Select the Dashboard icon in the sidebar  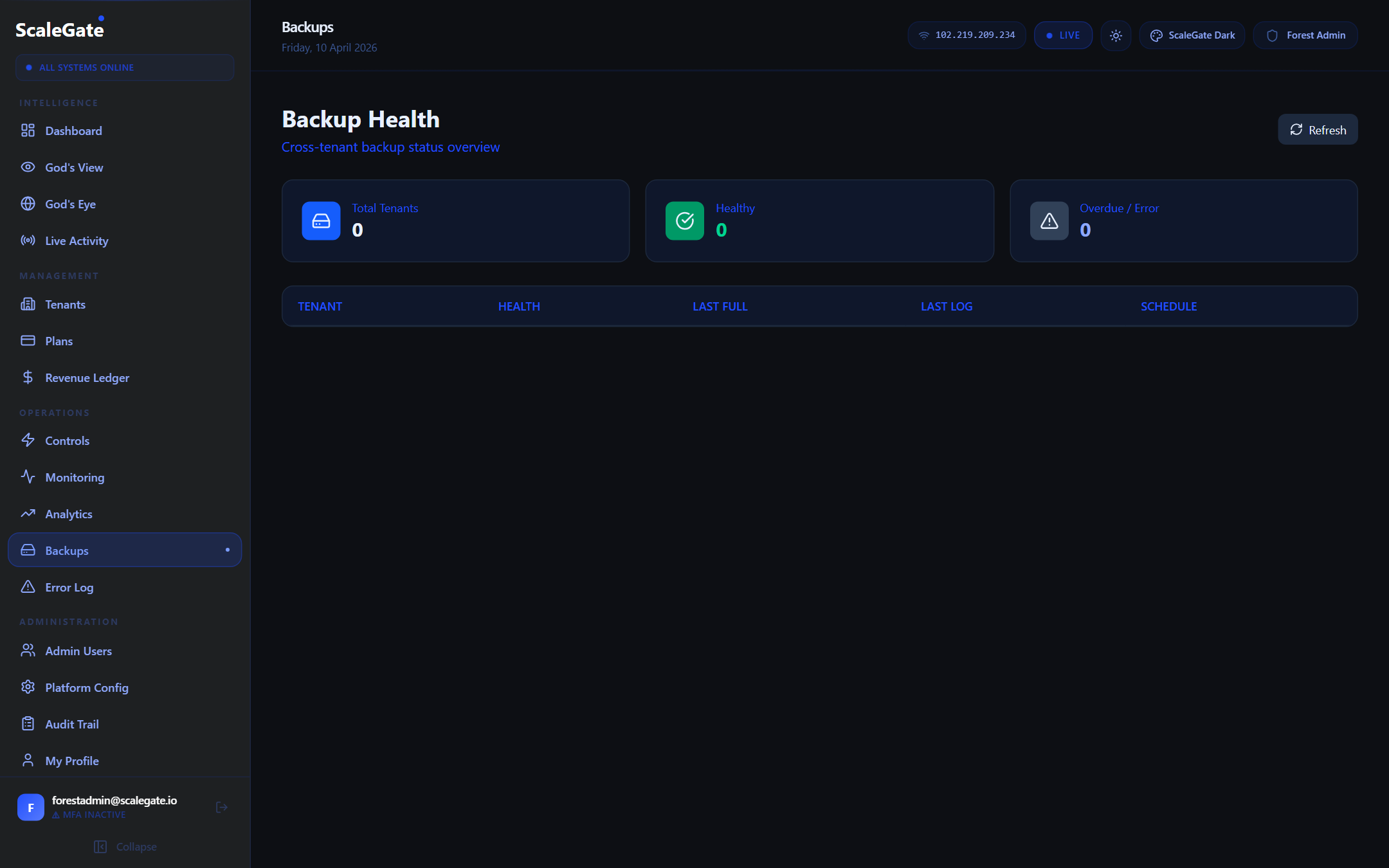point(28,130)
